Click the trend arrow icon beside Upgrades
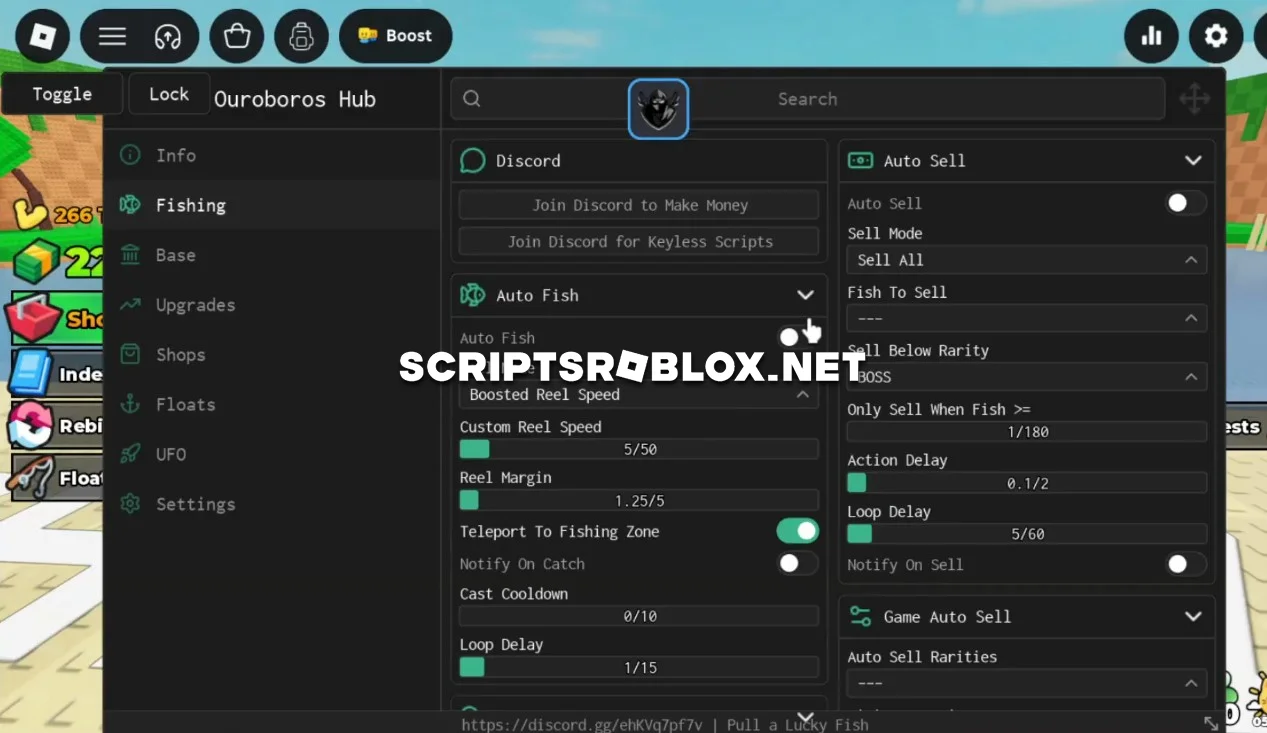Screen dimensions: 1267x733 (130, 305)
